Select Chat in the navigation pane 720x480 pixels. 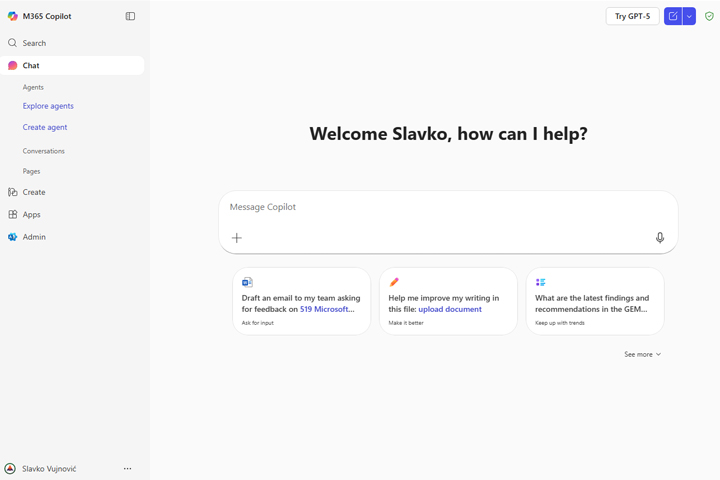coord(31,65)
